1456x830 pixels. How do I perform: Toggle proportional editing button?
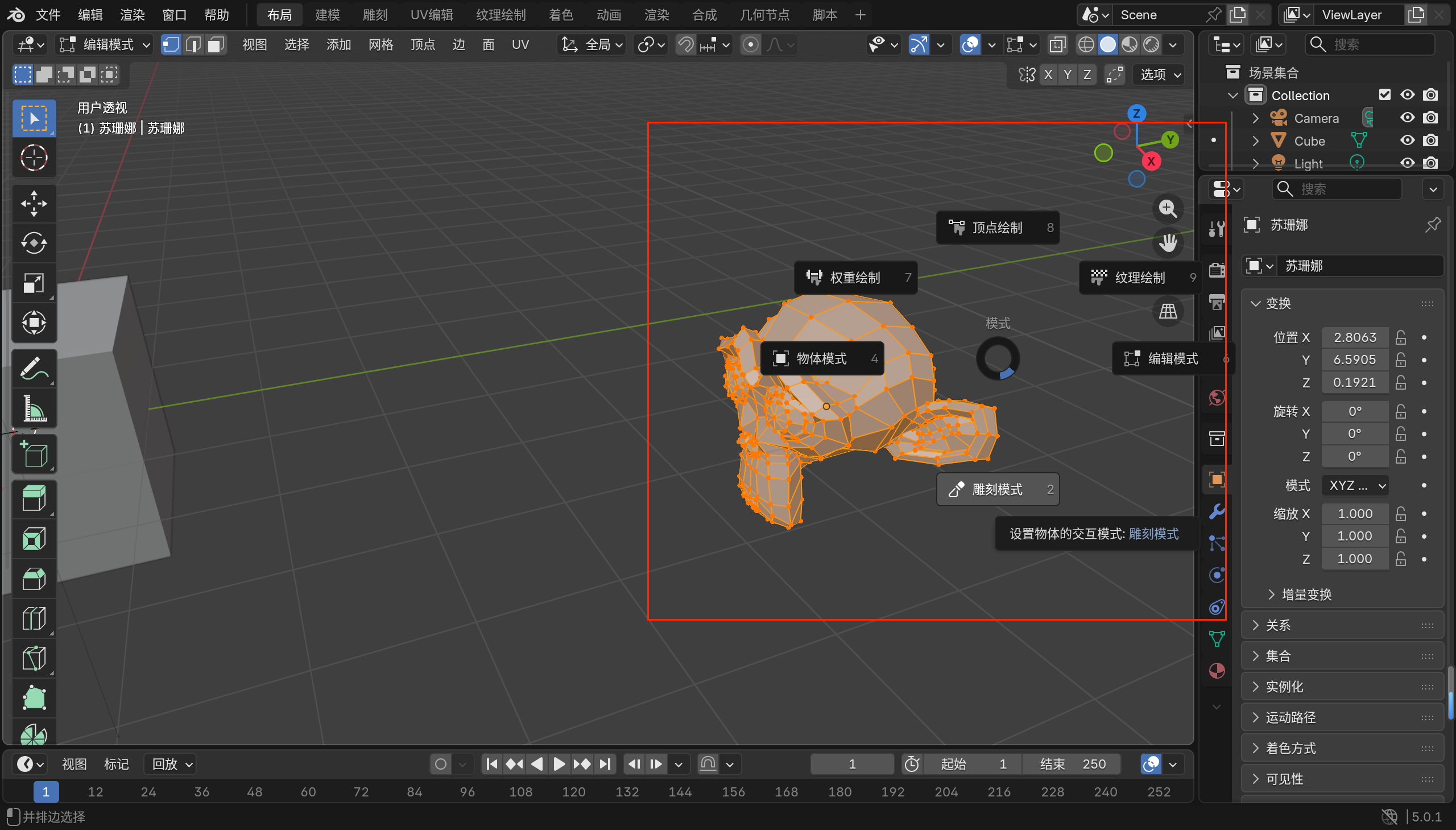[751, 44]
